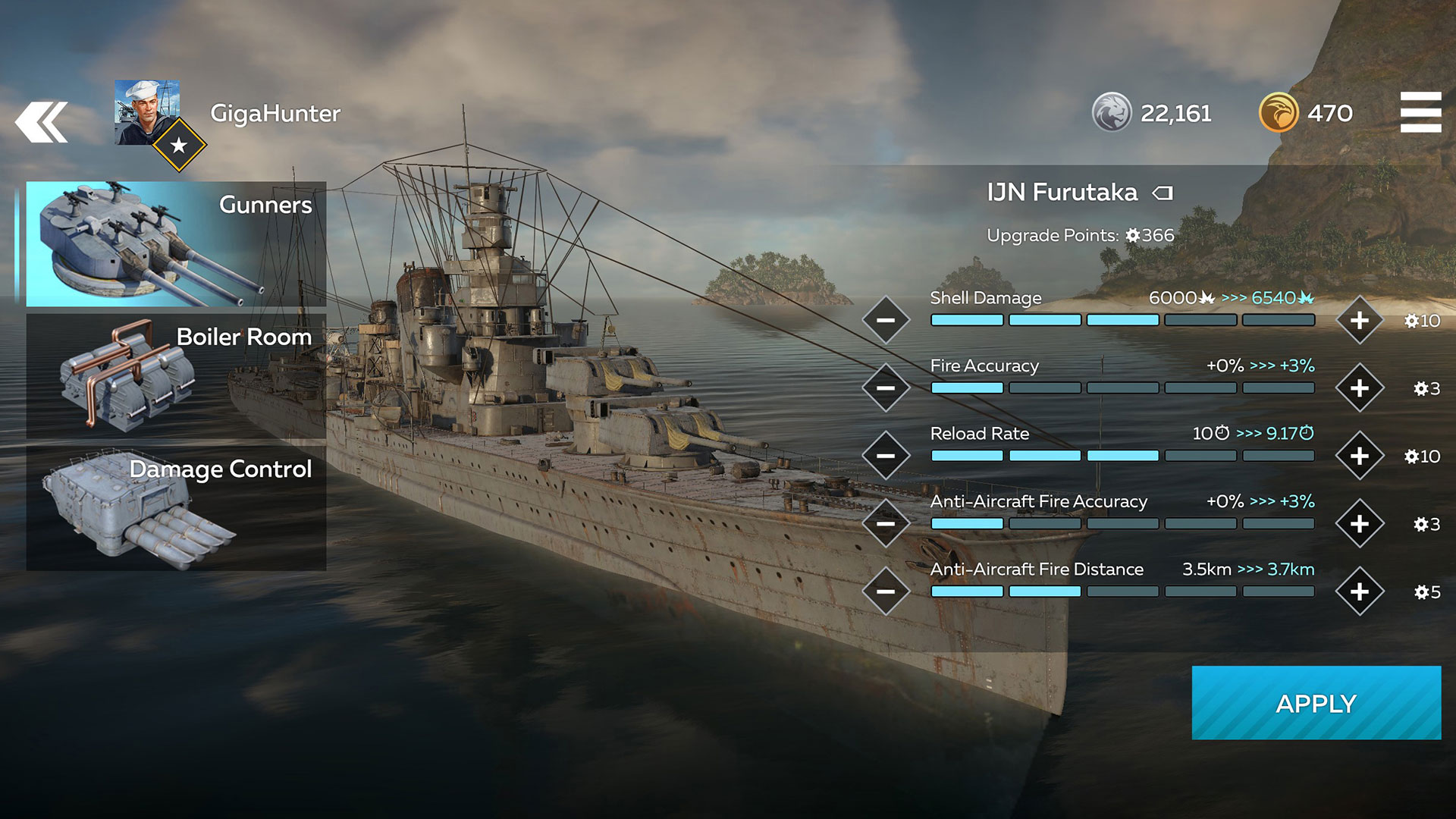The width and height of the screenshot is (1456, 819).
Task: Click the Anti-Aircraft Fire Distance plus icon
Action: pos(1360,588)
